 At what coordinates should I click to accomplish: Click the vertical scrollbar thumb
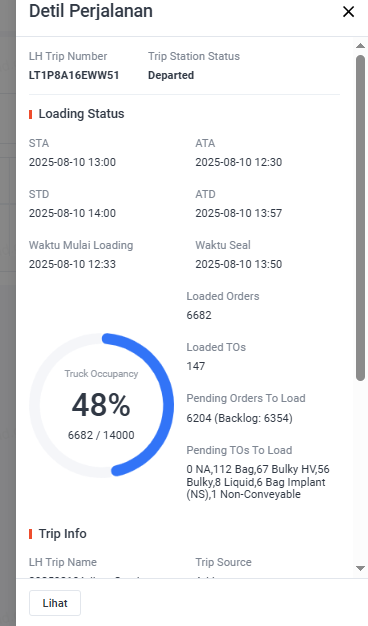tap(360, 218)
